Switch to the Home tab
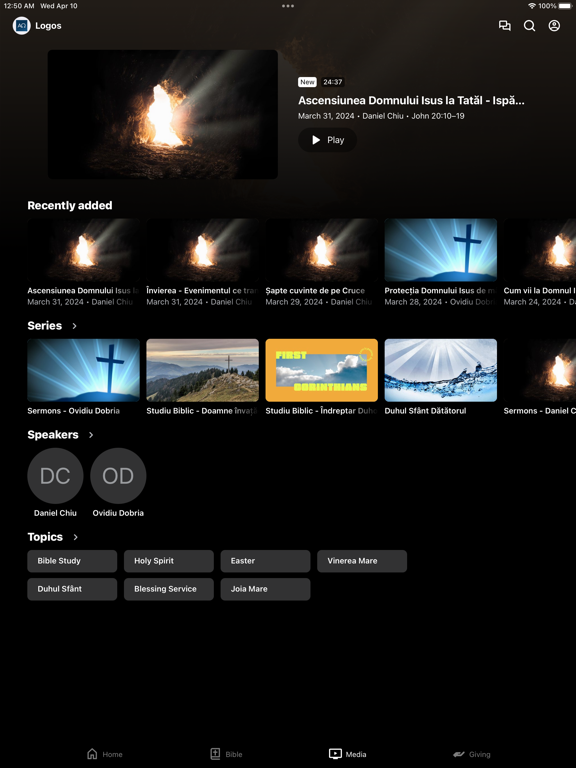576x768 pixels. [105, 754]
